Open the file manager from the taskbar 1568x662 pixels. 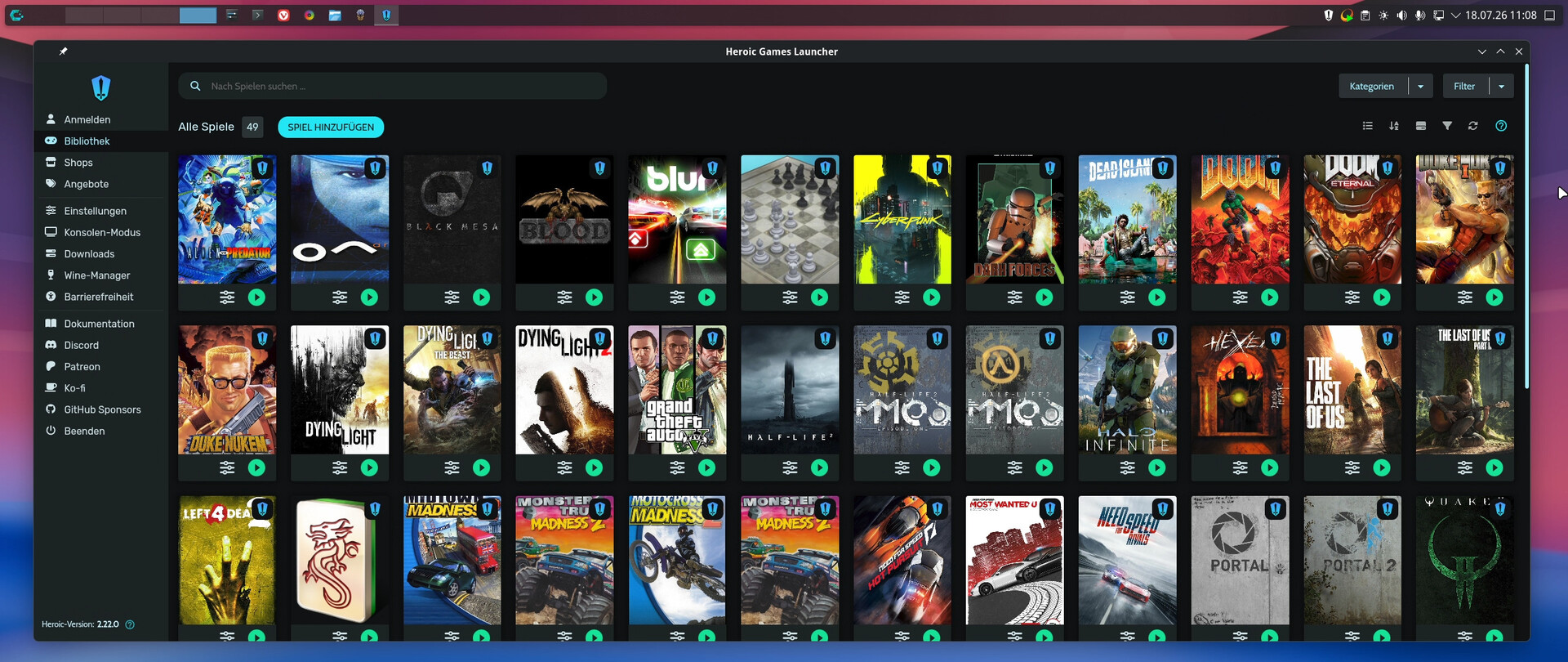(x=335, y=15)
